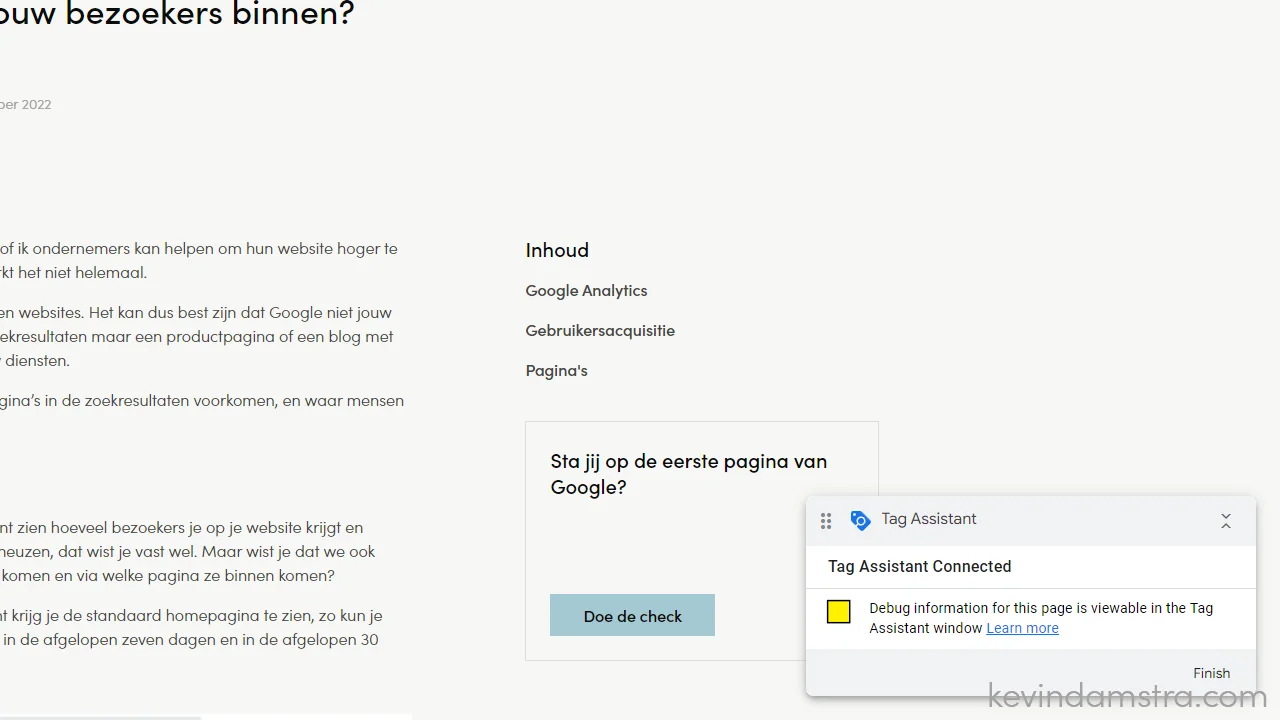1280x720 pixels.
Task: Click the Debug information message text
Action: (x=1041, y=618)
